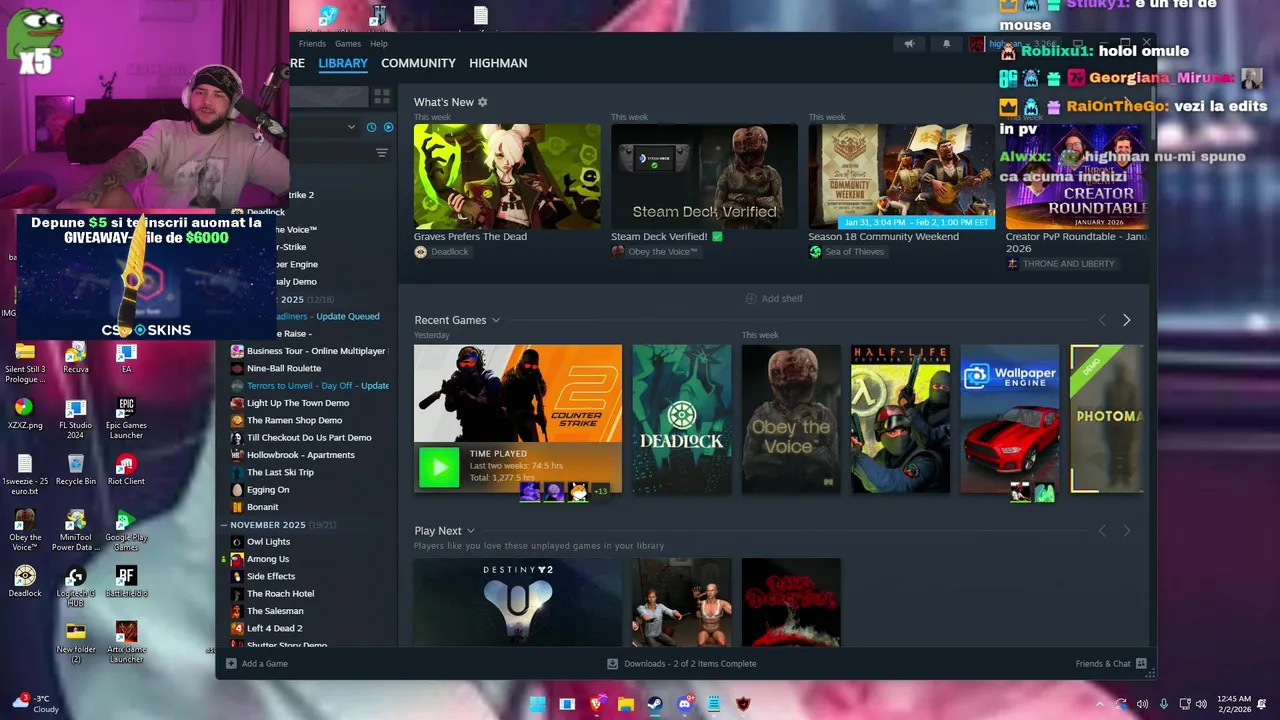Viewport: 1280px width, 720px height.
Task: Select Deadlock in Recent Games shelf
Action: point(681,419)
